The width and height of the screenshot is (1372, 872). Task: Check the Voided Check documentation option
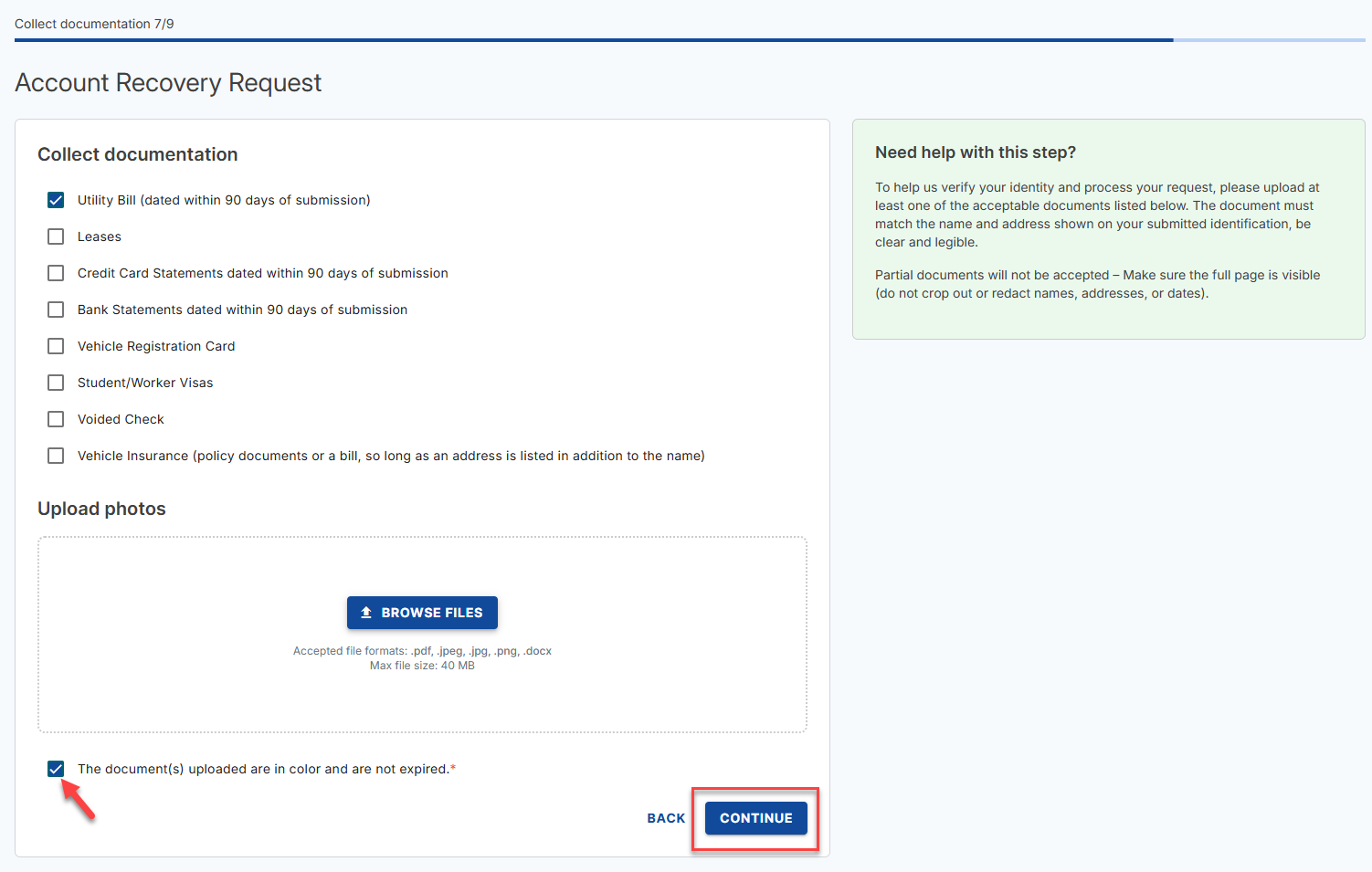[x=56, y=418]
